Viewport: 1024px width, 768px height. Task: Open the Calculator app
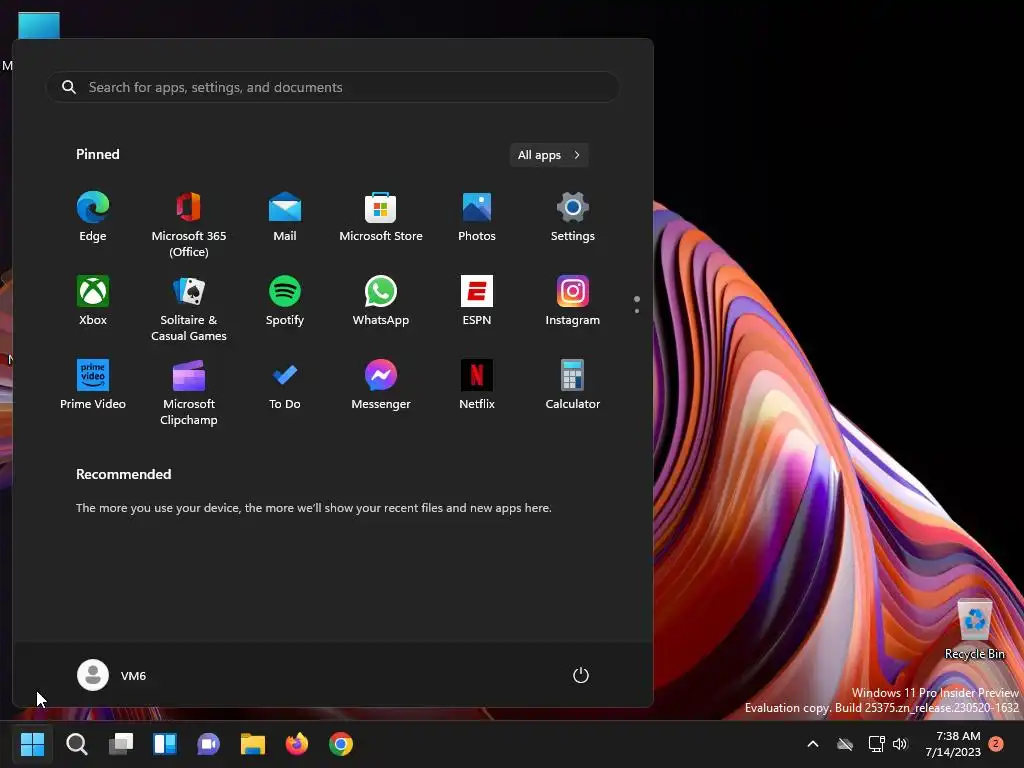[573, 385]
